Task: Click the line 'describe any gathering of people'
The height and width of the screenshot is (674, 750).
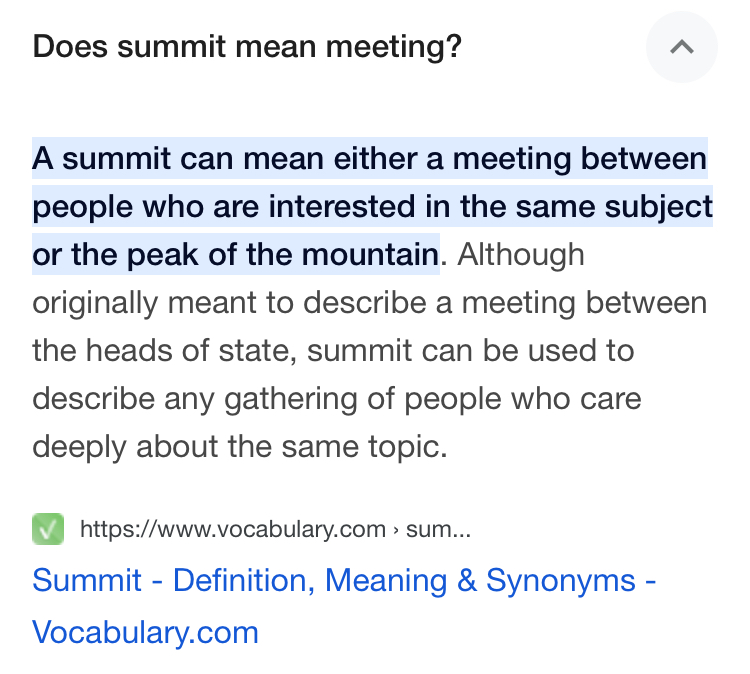Action: tap(267, 399)
